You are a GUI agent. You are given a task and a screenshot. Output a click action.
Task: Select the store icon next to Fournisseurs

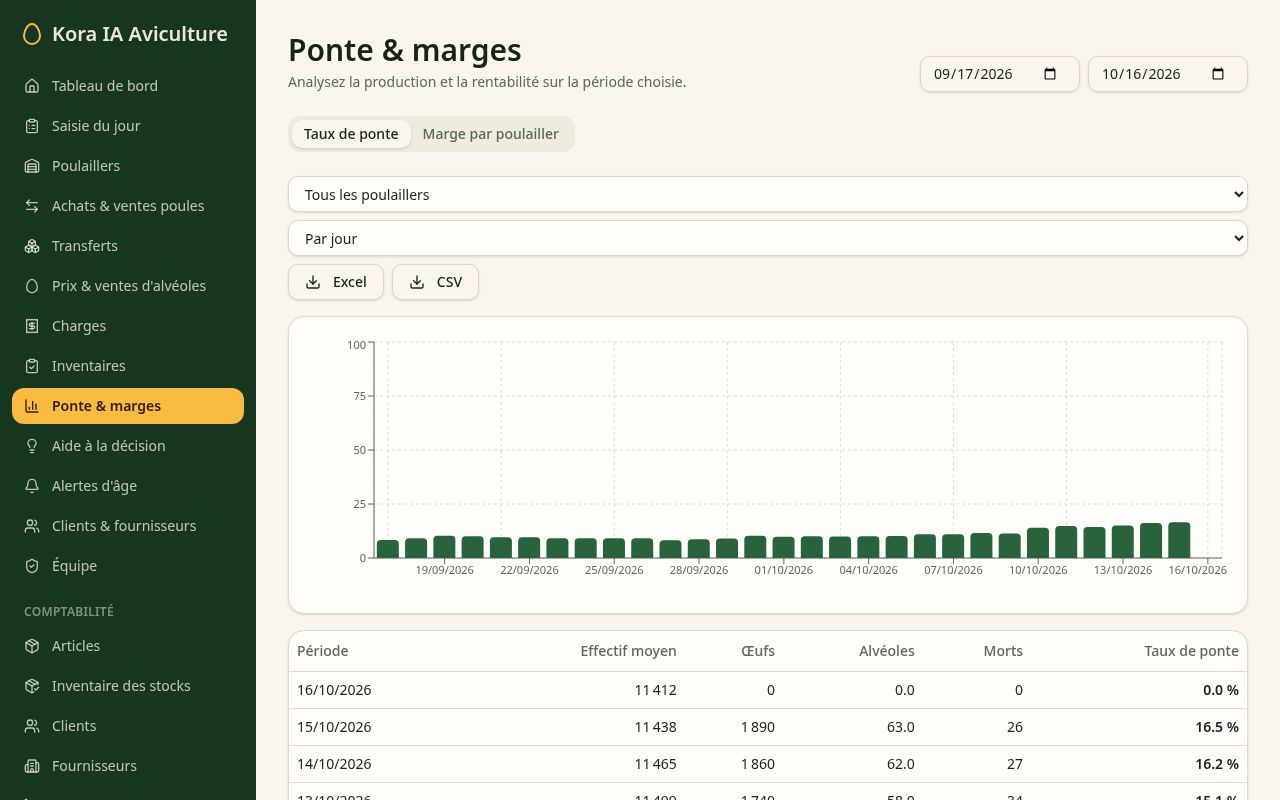pos(32,766)
